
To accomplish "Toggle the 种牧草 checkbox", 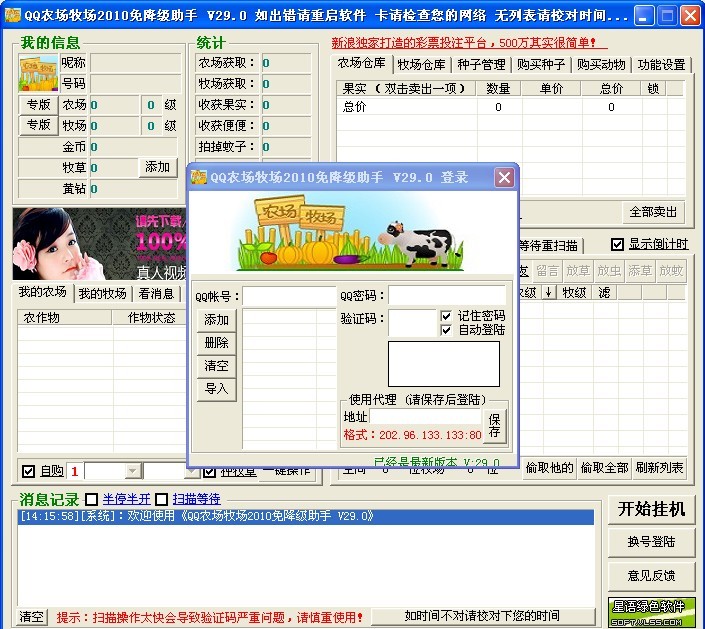I will [210, 472].
